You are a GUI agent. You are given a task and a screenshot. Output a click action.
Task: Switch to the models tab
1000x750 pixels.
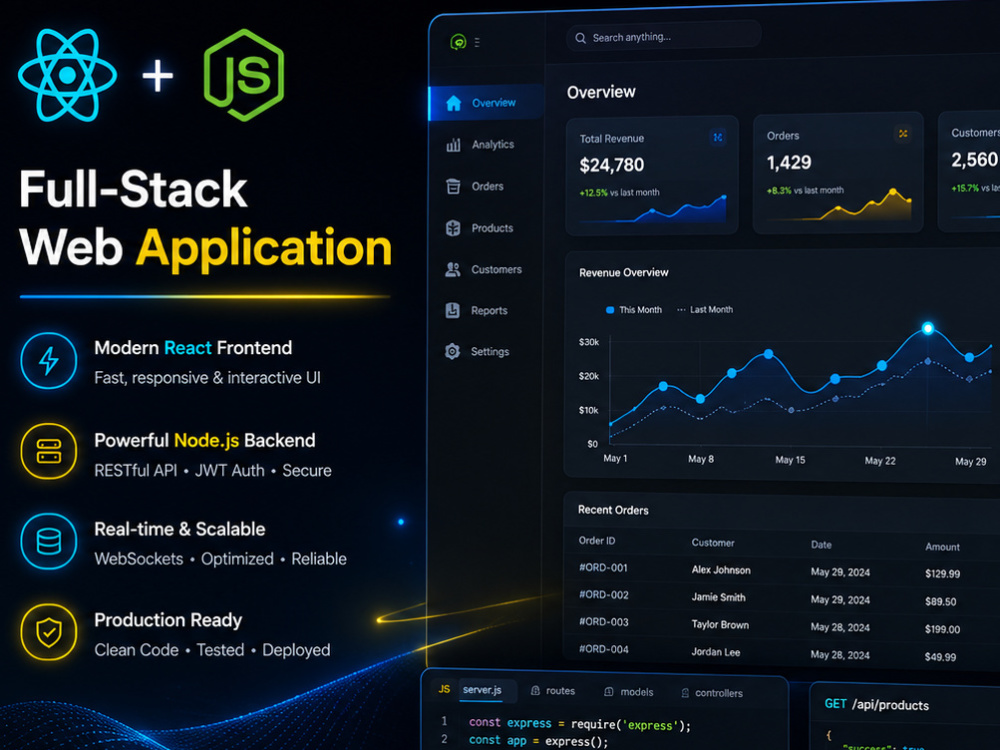pos(629,693)
